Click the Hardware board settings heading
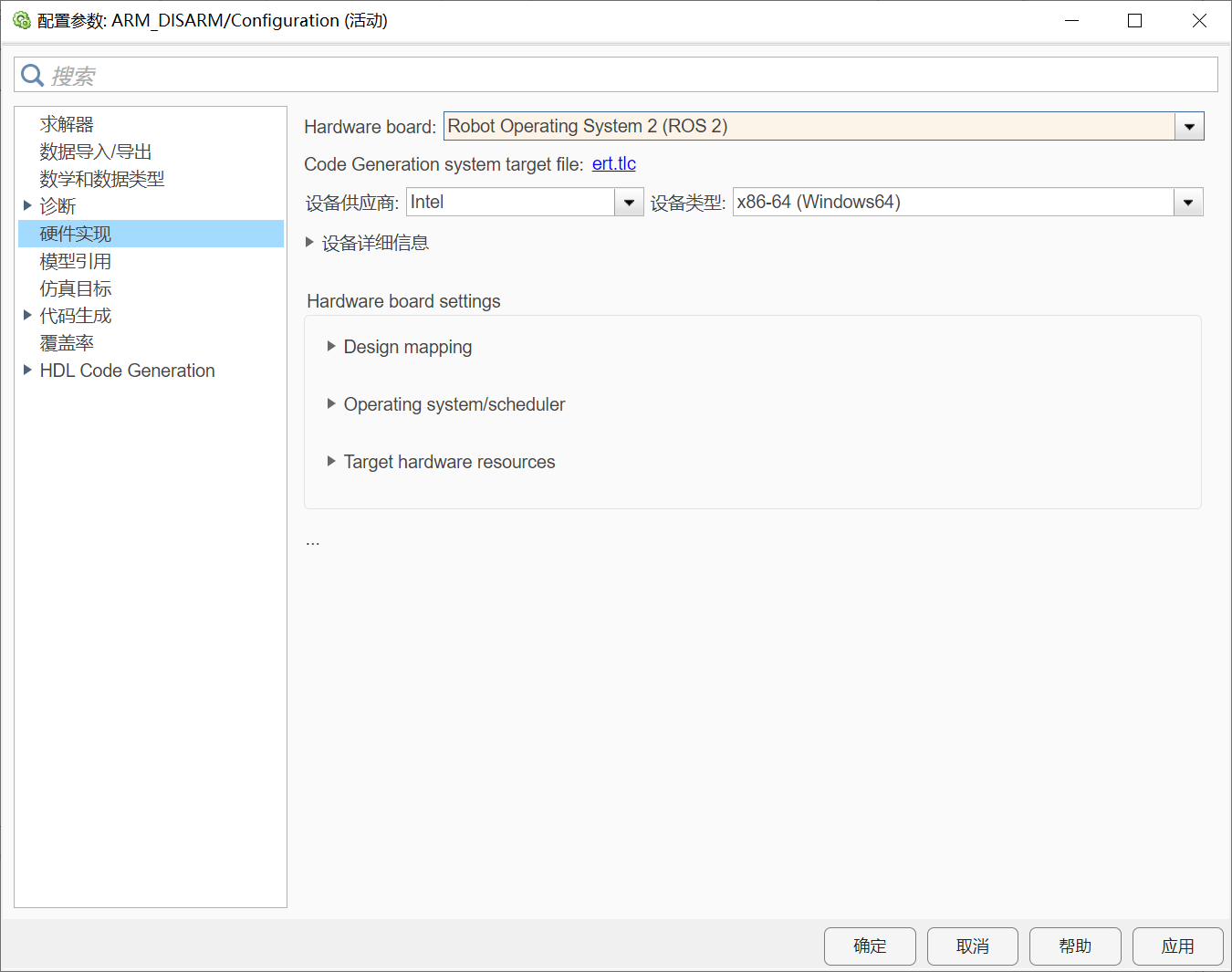This screenshot has width=1232, height=972. pyautogui.click(x=403, y=301)
